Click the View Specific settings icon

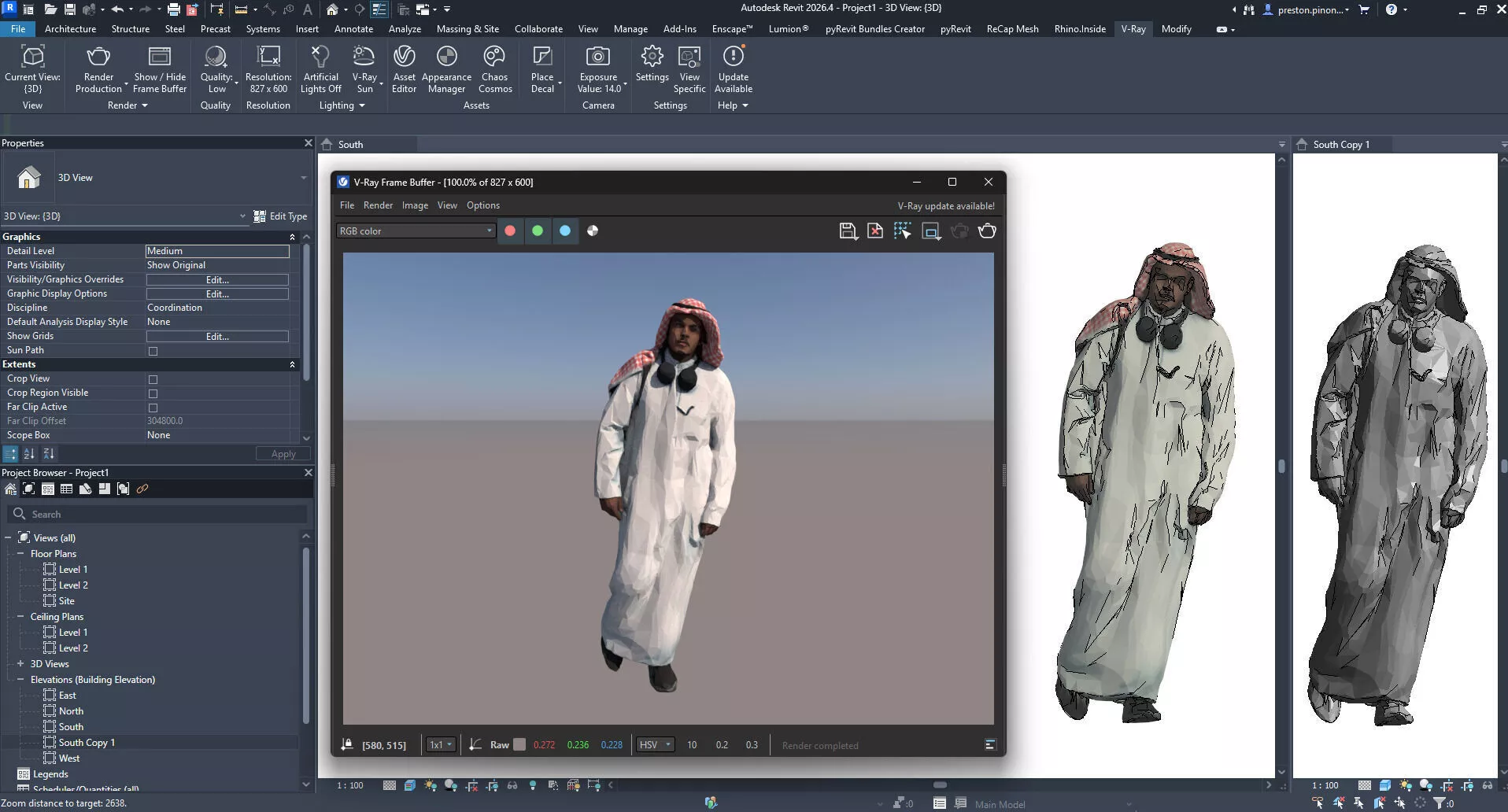tap(689, 57)
